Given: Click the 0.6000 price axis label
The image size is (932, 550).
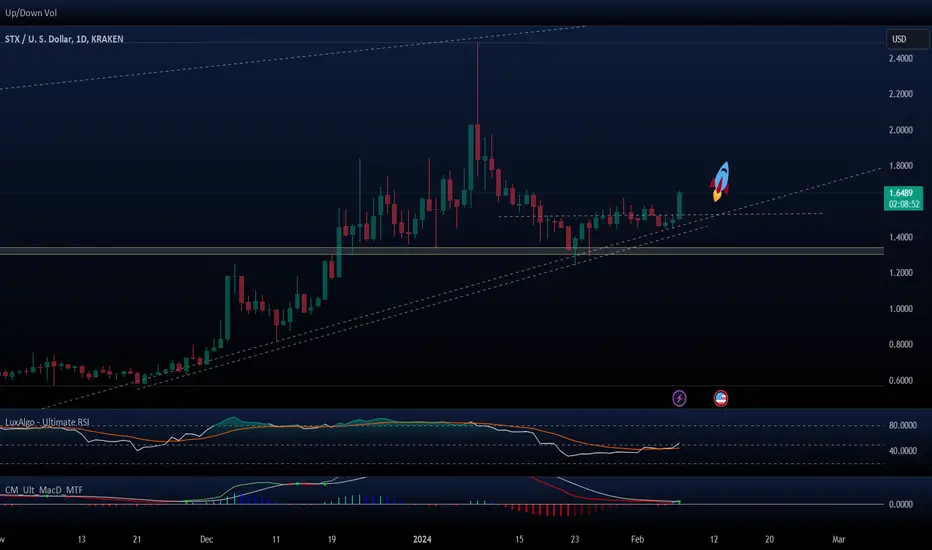Looking at the screenshot, I should 900,380.
